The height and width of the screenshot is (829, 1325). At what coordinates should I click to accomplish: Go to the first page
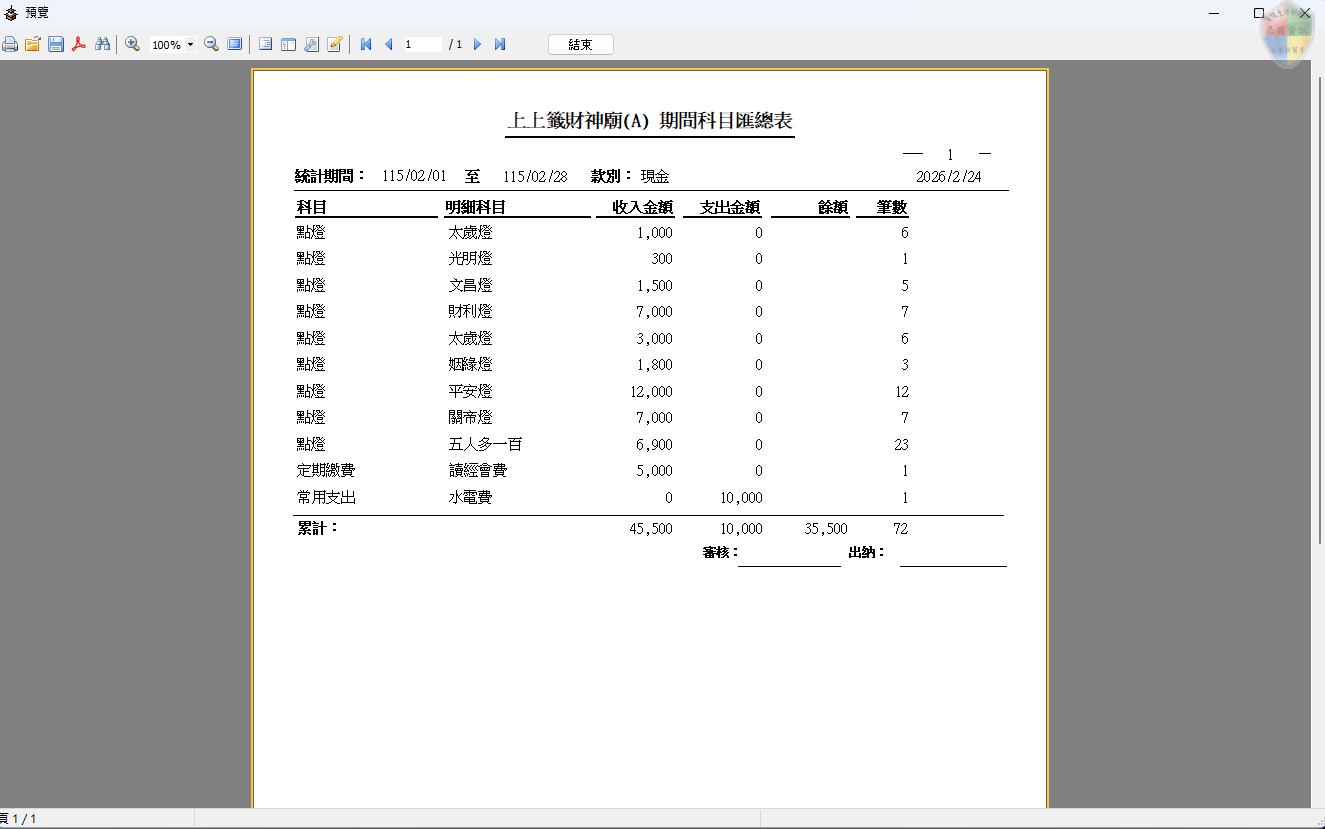tap(366, 44)
